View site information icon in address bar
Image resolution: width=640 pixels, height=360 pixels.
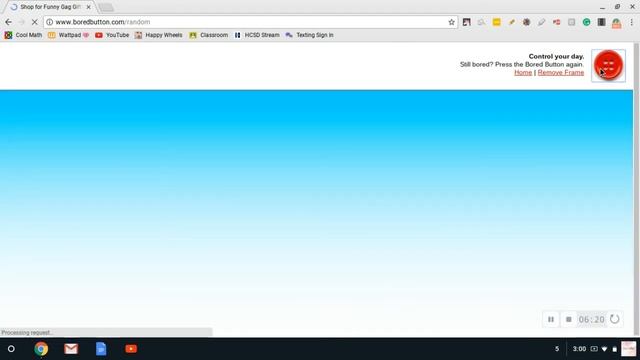50,22
